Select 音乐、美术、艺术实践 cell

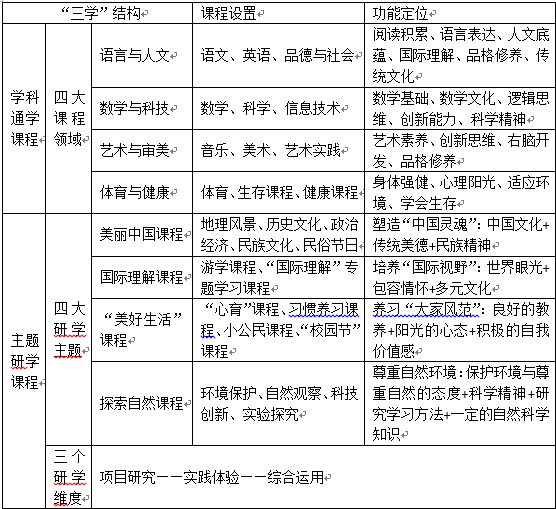coord(278,150)
